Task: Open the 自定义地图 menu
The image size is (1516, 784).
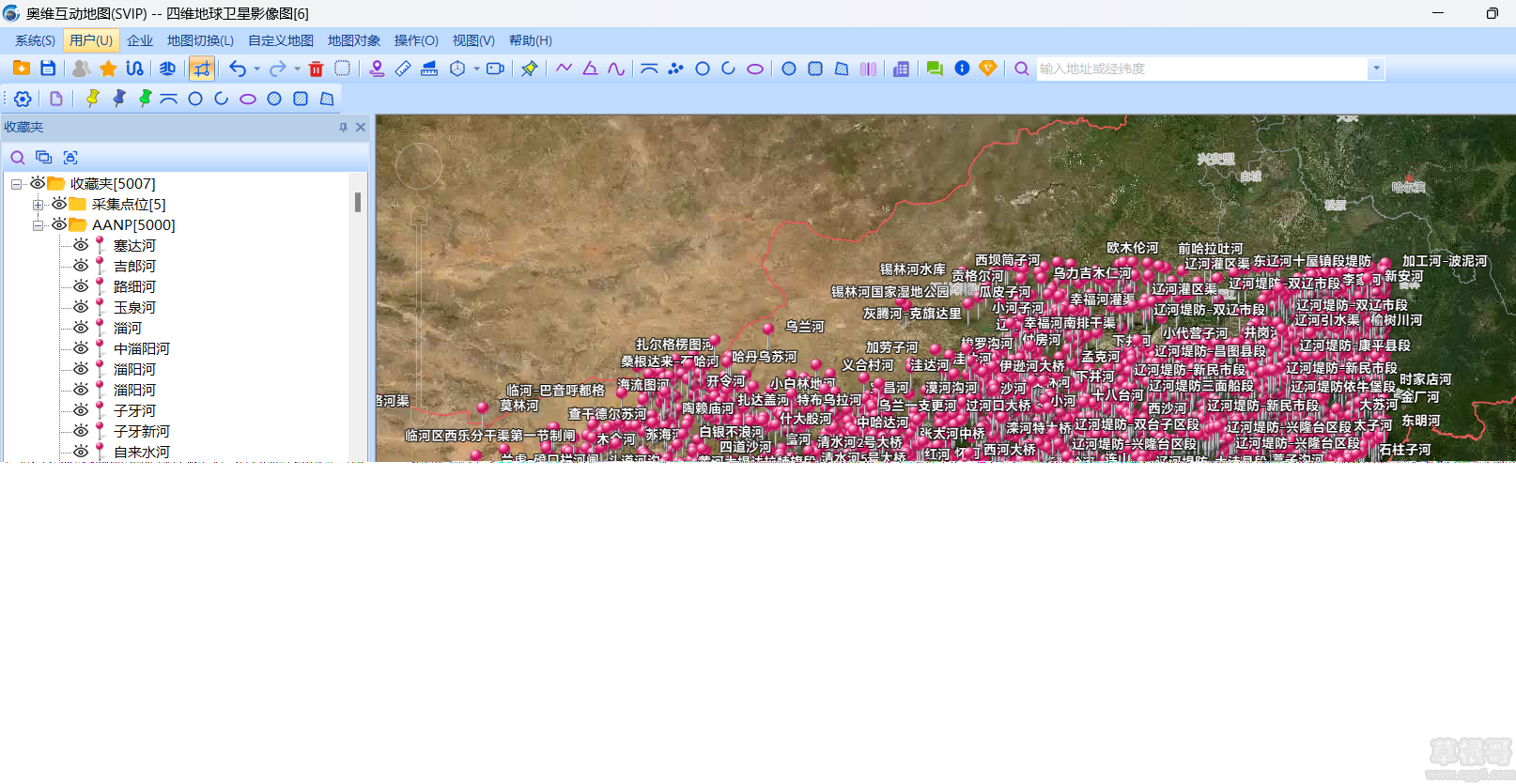Action: pyautogui.click(x=281, y=40)
